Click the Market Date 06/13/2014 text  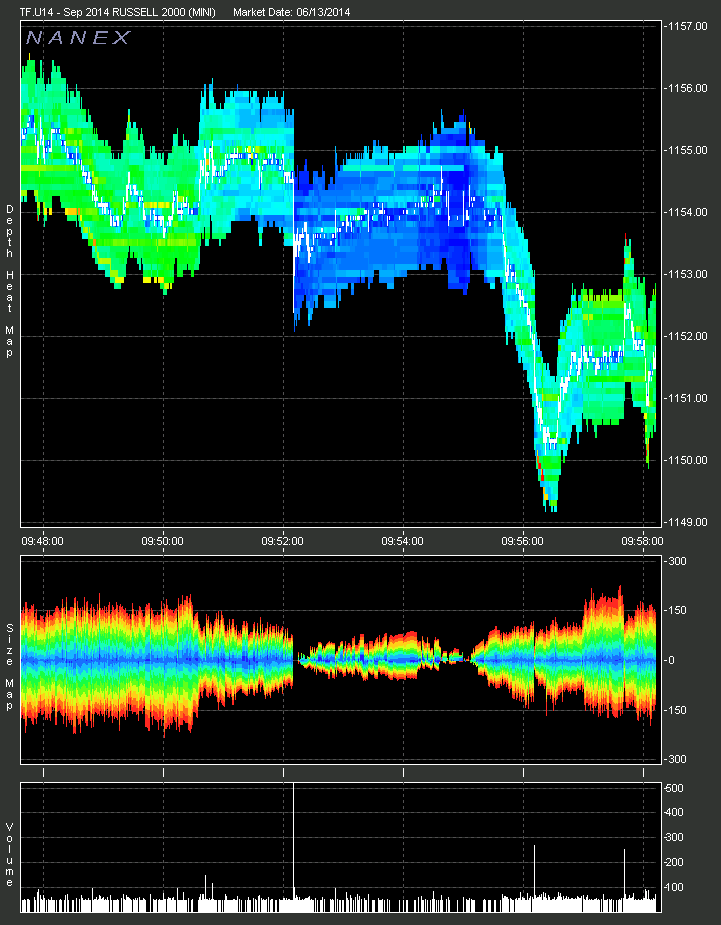click(x=291, y=12)
